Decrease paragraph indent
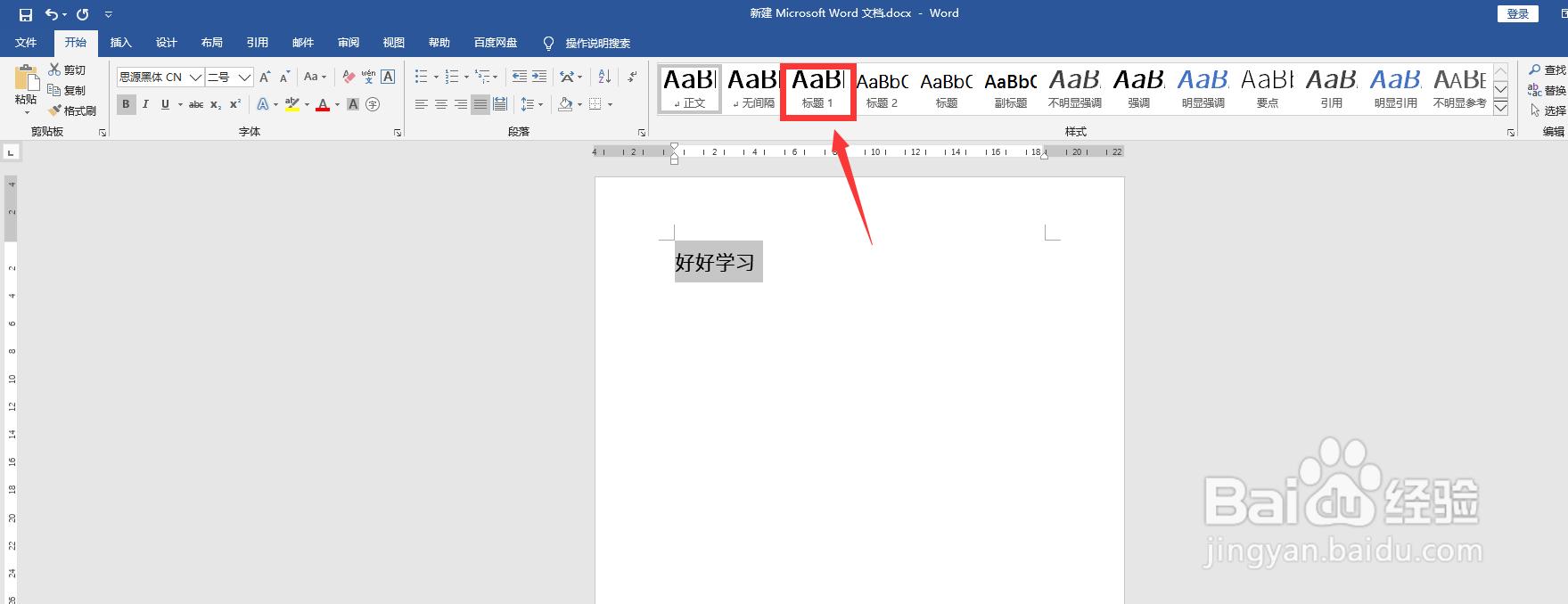The height and width of the screenshot is (604, 1568). [x=520, y=78]
